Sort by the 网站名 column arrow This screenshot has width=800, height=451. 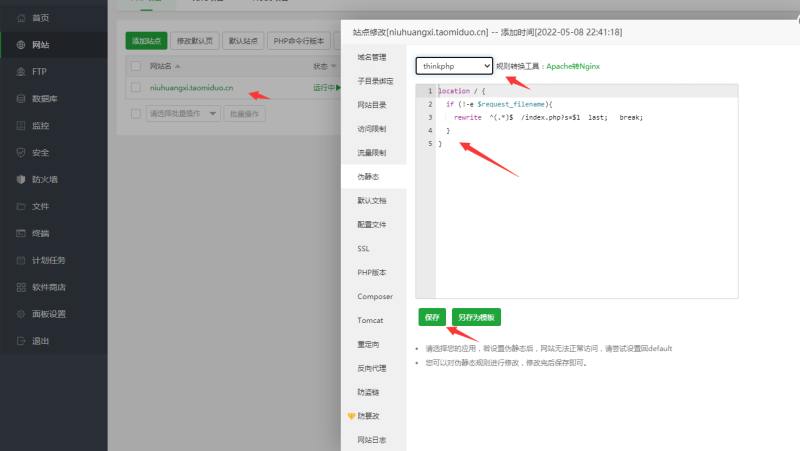(x=178, y=67)
